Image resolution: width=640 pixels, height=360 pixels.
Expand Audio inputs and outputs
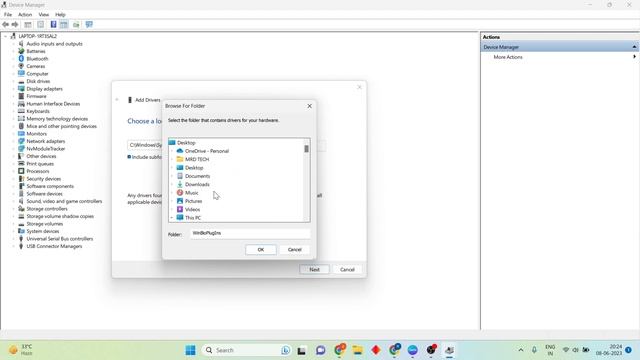13,44
